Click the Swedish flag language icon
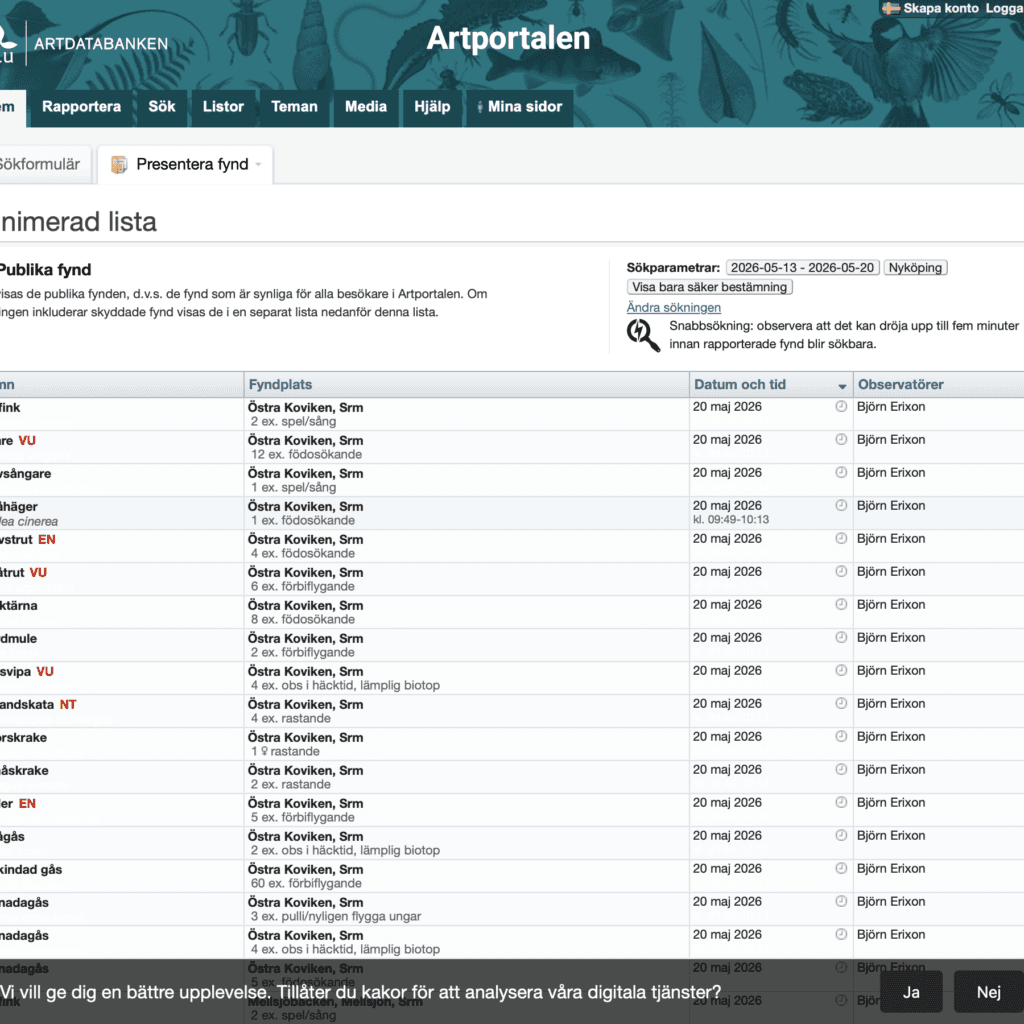1024x1024 pixels. click(x=891, y=8)
